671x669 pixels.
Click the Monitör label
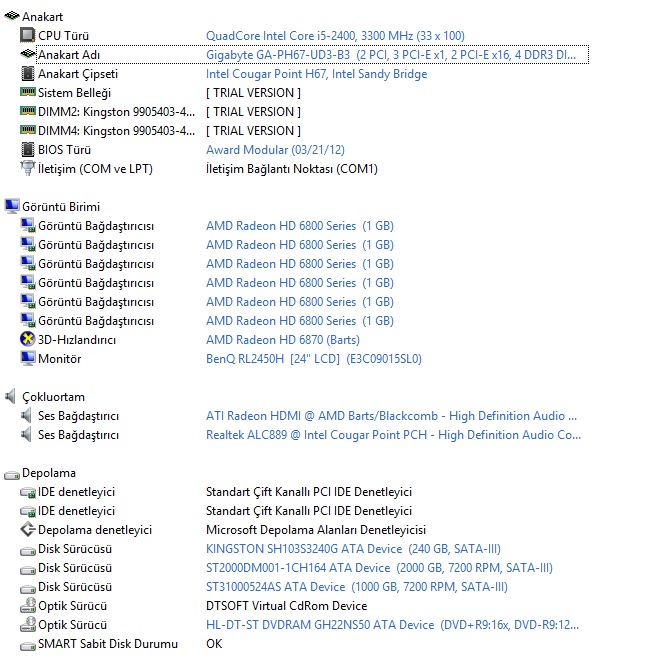tap(59, 359)
